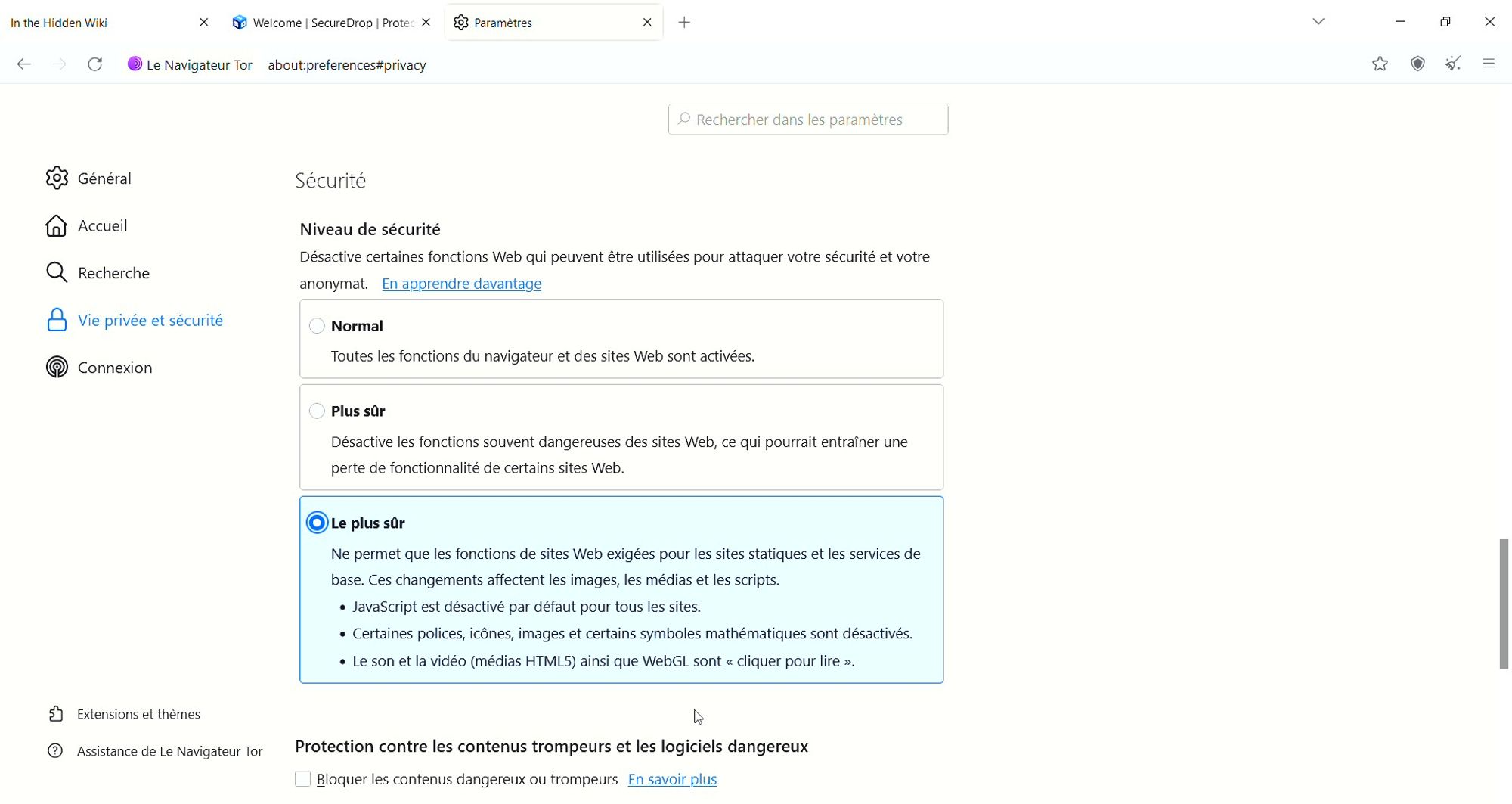1512x804 pixels.
Task: Open the security level shield icon
Action: coord(1418,64)
